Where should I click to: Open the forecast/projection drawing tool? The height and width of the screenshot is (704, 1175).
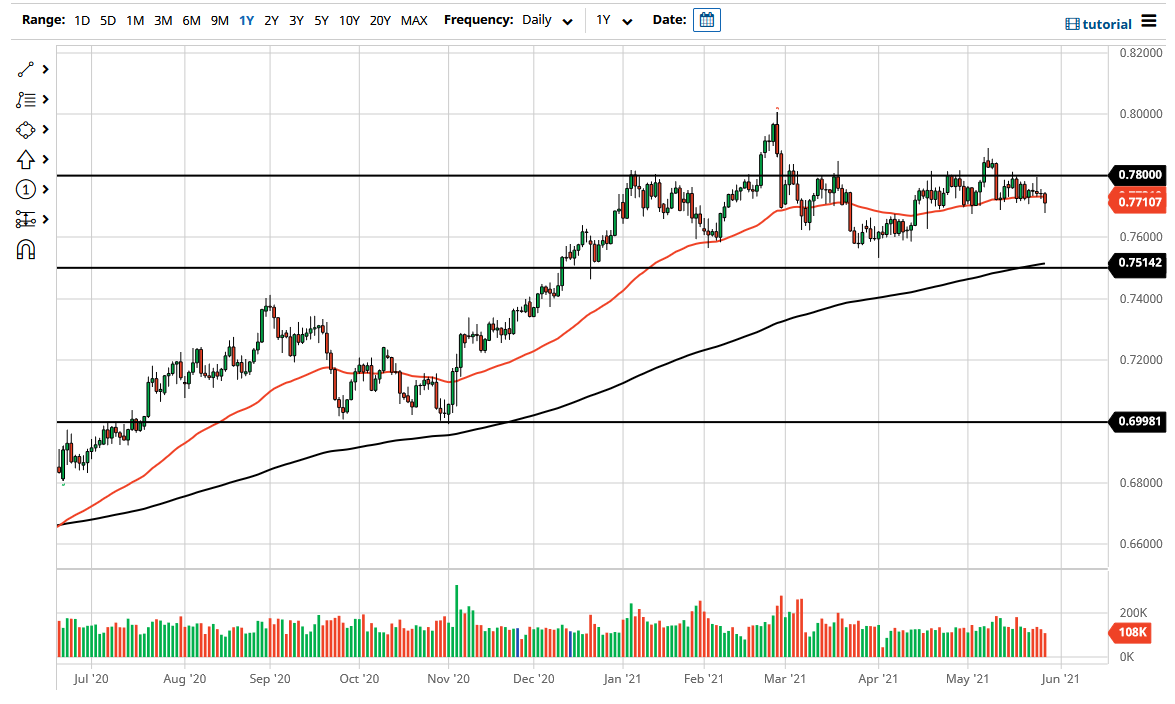tap(27, 219)
